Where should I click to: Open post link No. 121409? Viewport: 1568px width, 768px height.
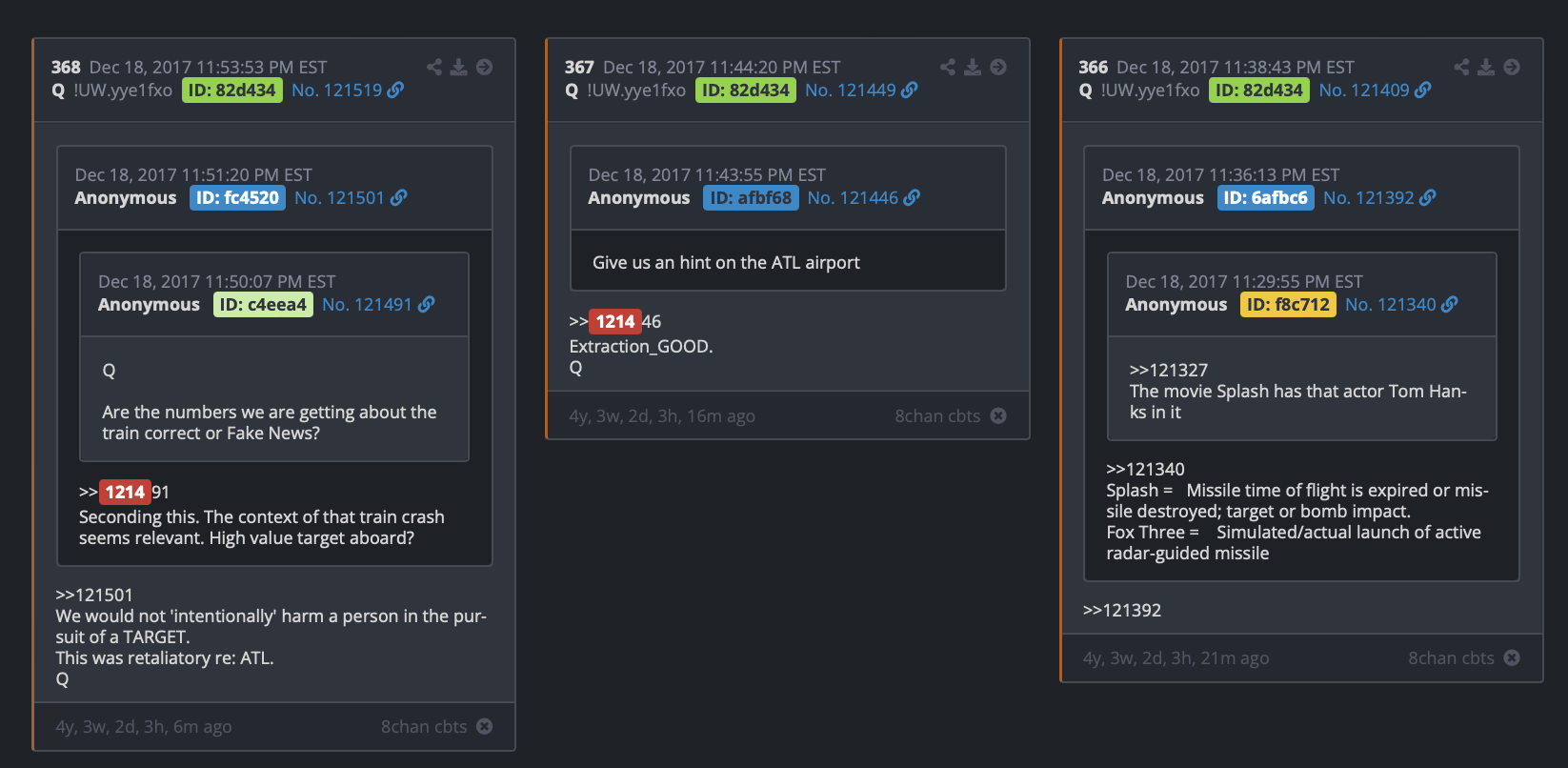[x=1364, y=90]
